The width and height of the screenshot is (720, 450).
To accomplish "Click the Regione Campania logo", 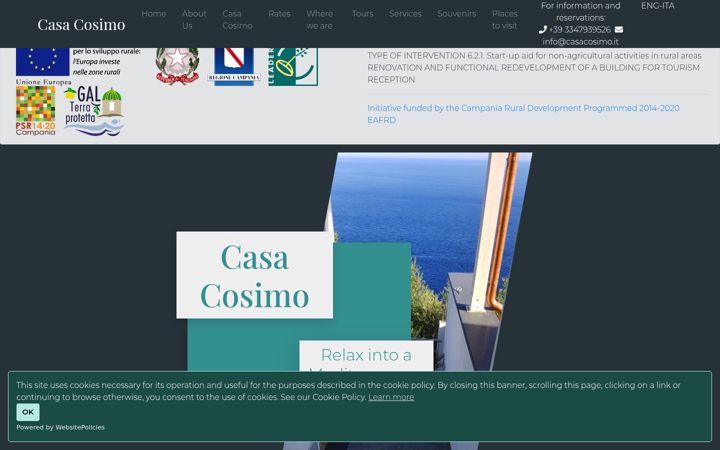I will tap(234, 66).
